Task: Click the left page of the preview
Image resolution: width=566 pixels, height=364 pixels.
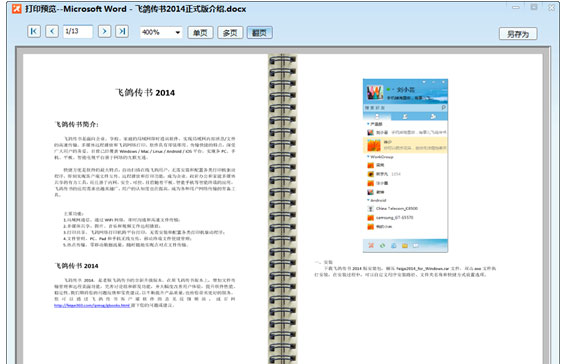Action: click(x=146, y=209)
